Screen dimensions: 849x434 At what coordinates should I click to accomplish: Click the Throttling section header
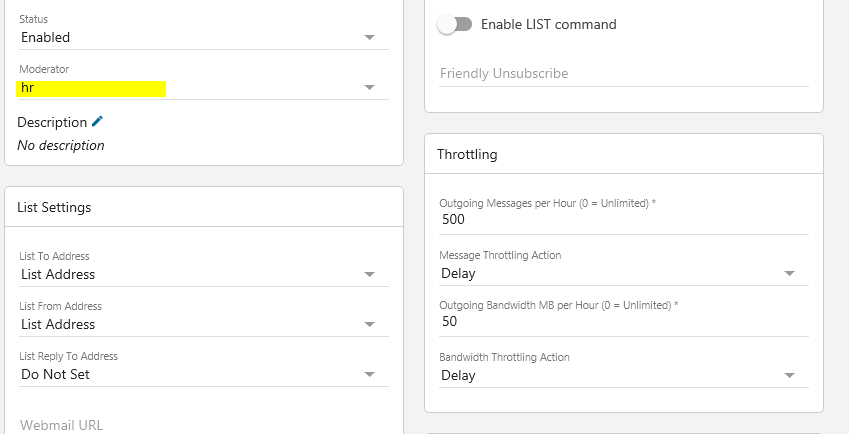tap(467, 155)
